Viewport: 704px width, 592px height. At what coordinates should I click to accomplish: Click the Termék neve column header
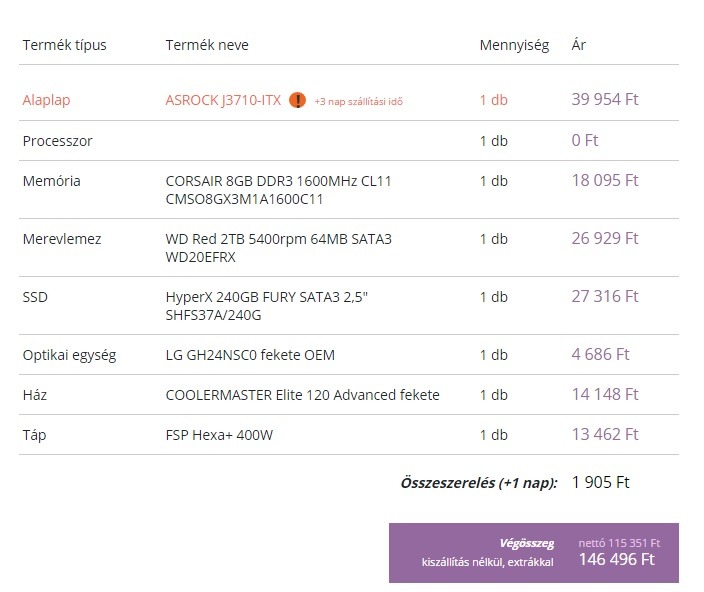pos(207,45)
